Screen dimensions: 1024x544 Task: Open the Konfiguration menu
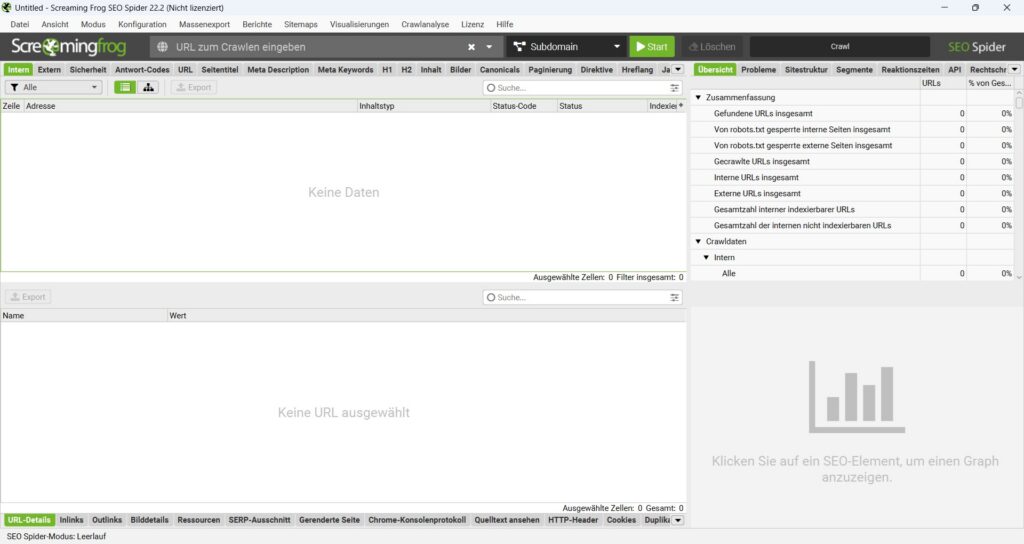click(142, 24)
